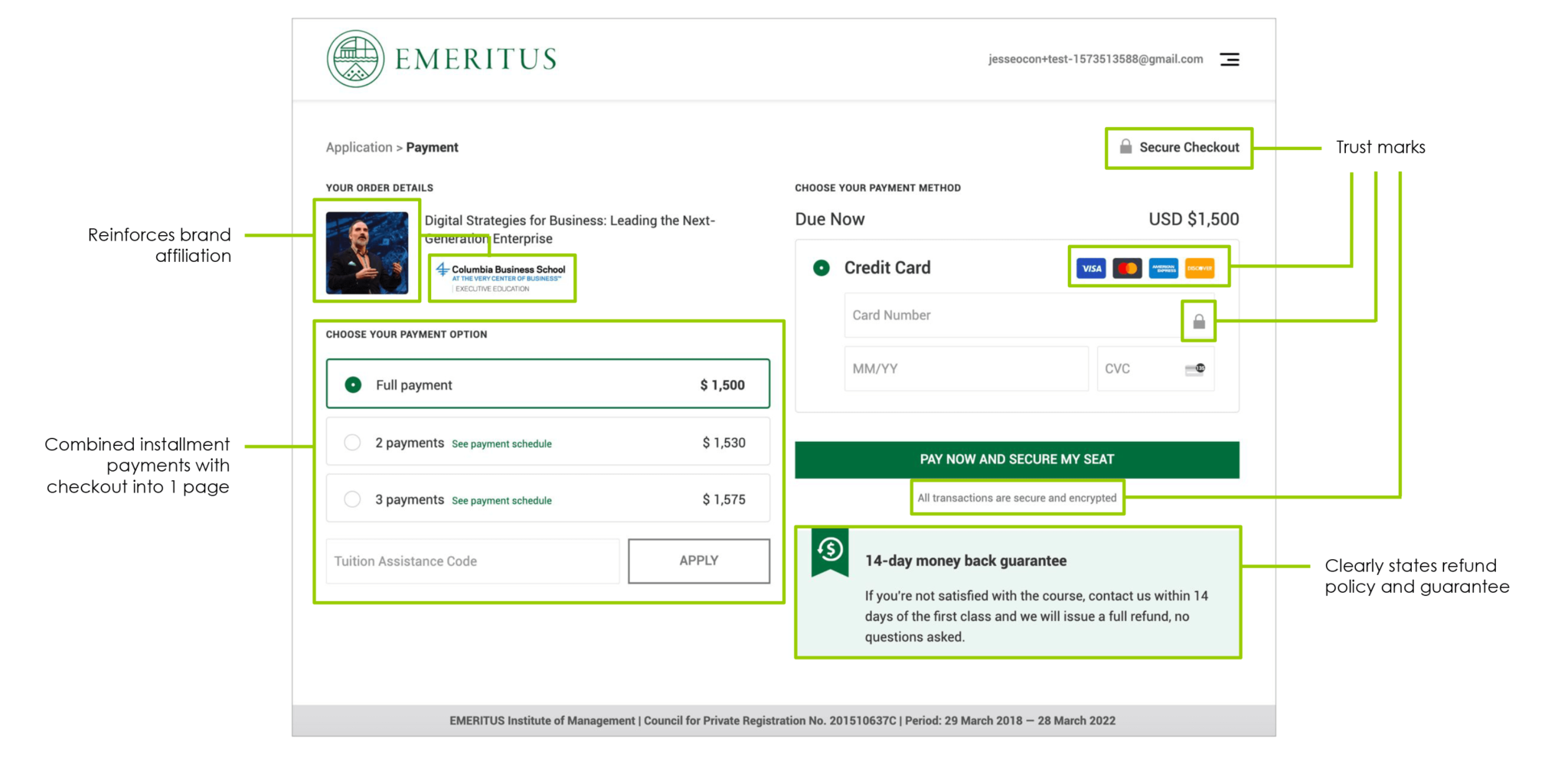The width and height of the screenshot is (1568, 762).
Task: Focus the CVC field
Action: point(1155,369)
